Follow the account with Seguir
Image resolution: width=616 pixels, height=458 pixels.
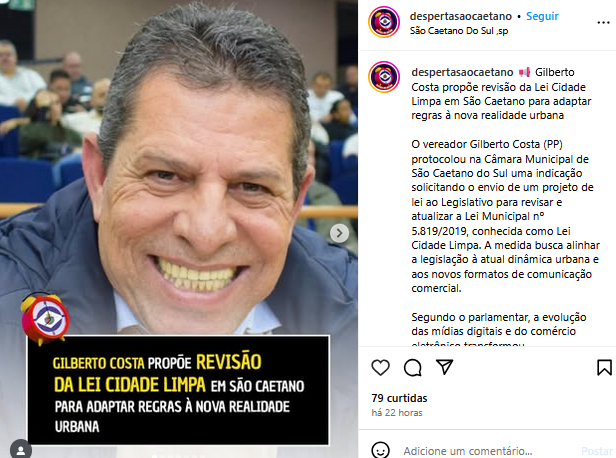[542, 16]
